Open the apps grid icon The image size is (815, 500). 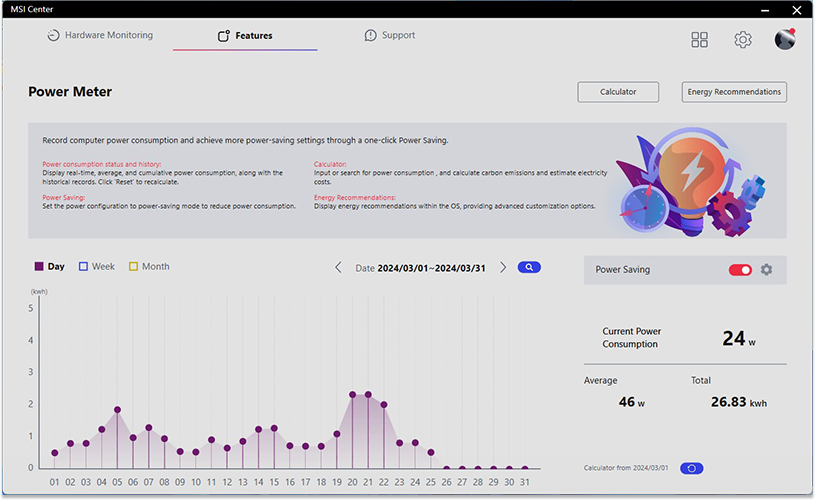point(699,39)
